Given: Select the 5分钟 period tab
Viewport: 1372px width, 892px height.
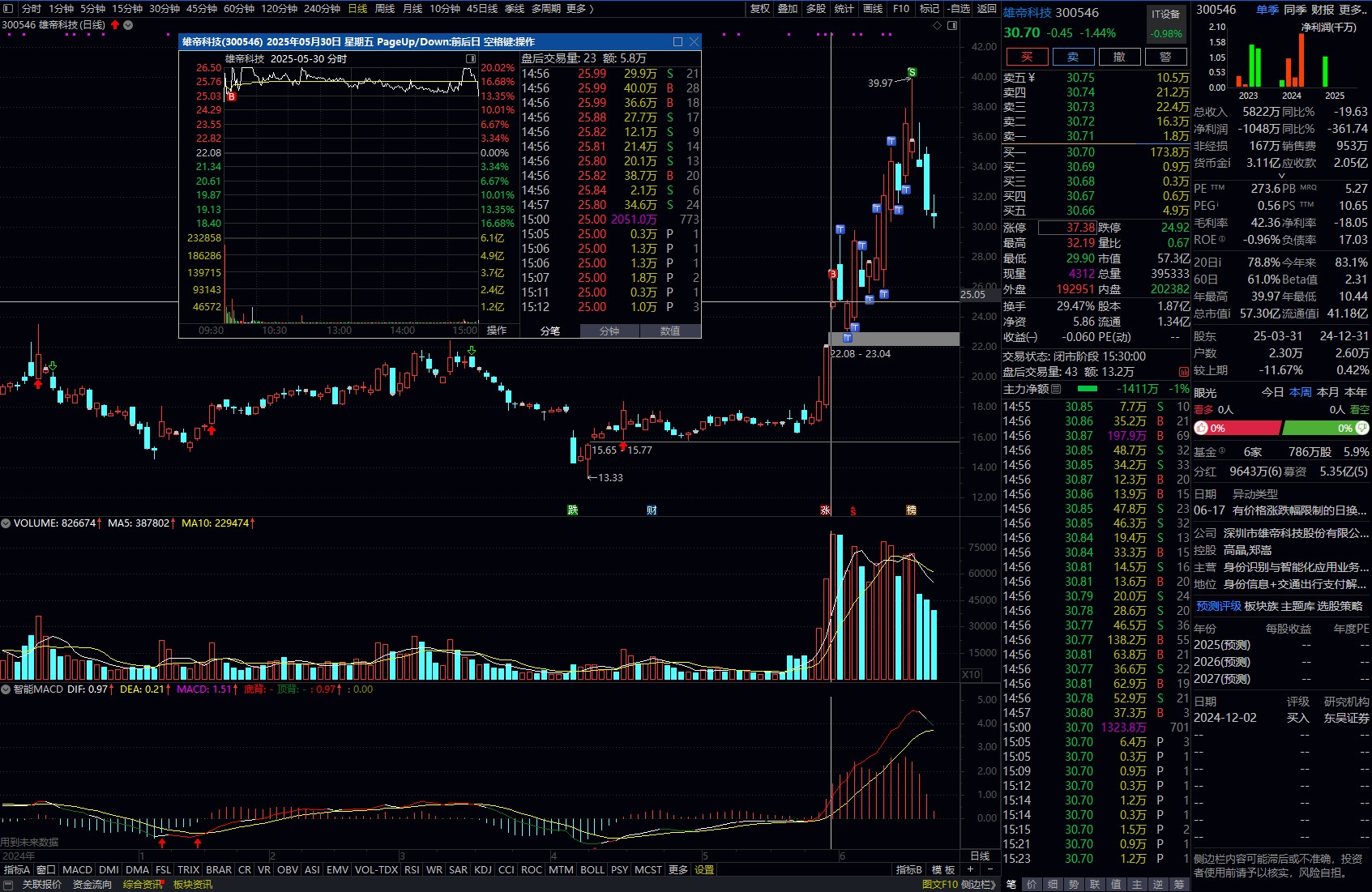Looking at the screenshot, I should (x=92, y=8).
